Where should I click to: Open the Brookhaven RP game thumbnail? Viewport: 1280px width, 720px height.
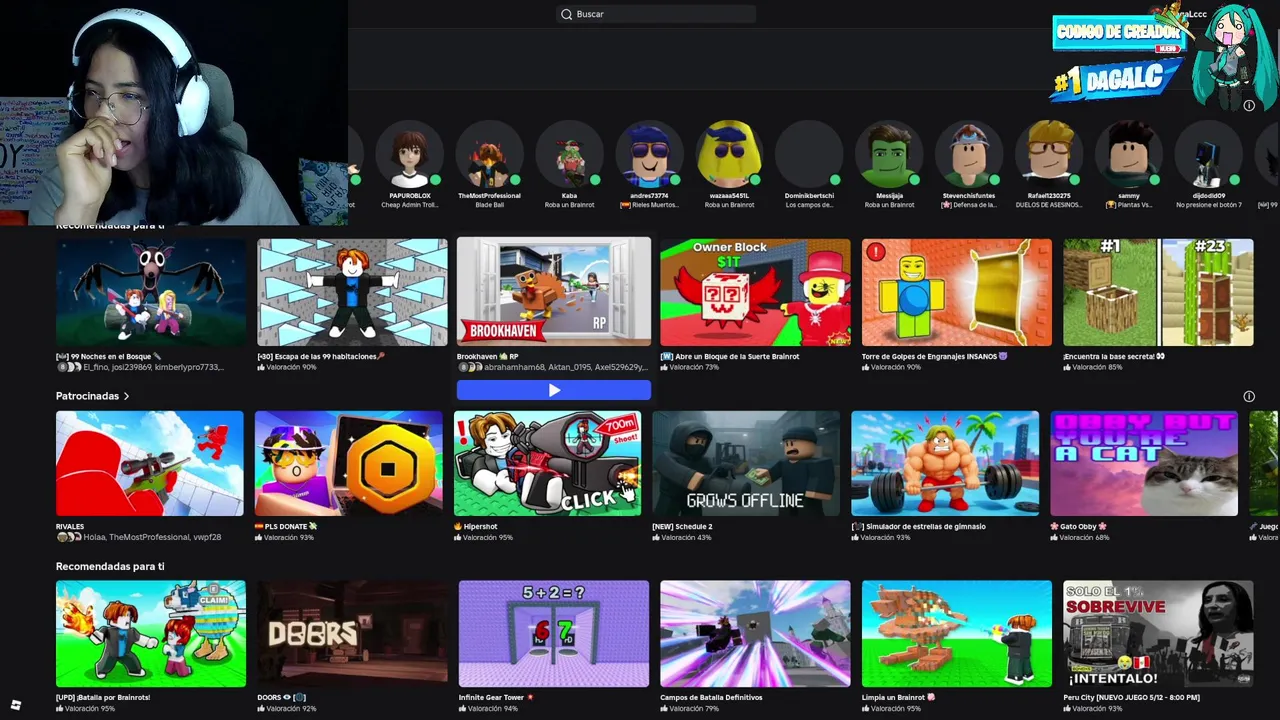[553, 292]
